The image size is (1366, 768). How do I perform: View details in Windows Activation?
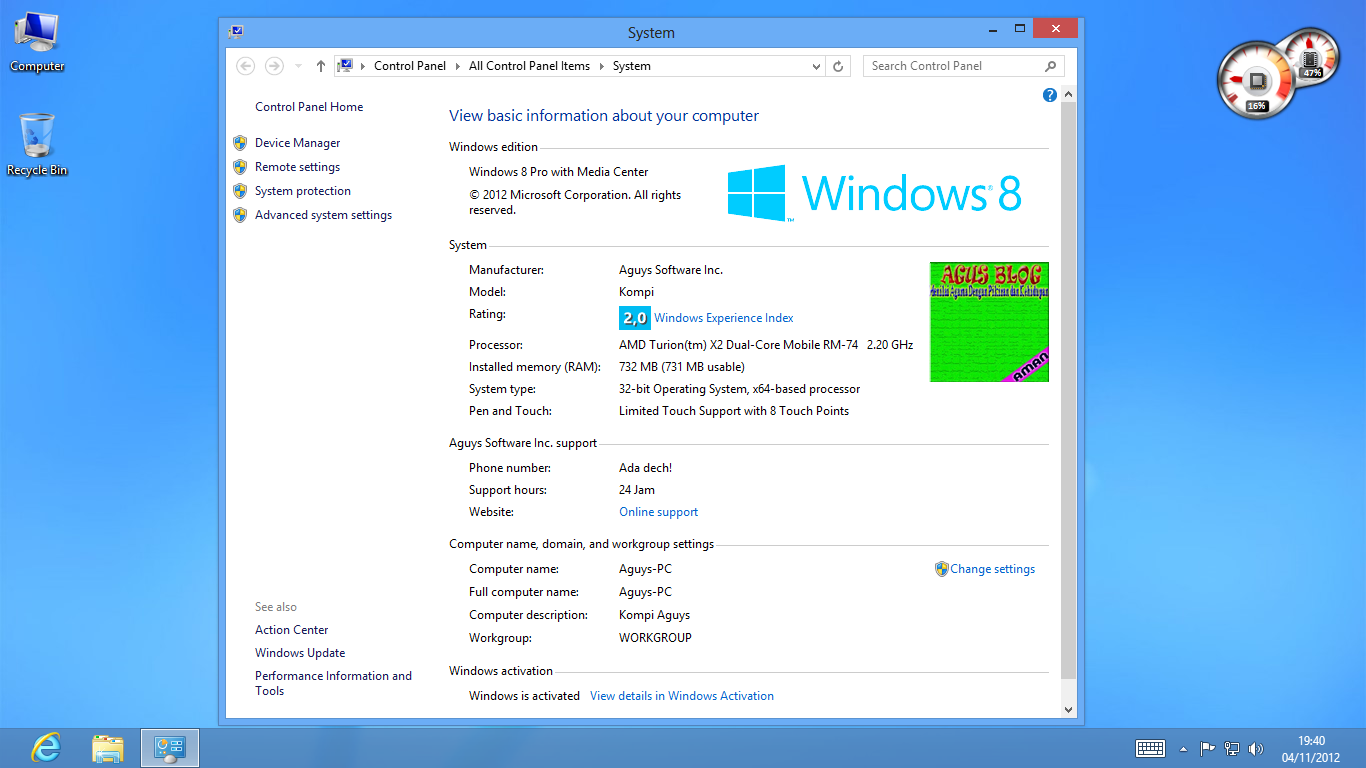682,696
